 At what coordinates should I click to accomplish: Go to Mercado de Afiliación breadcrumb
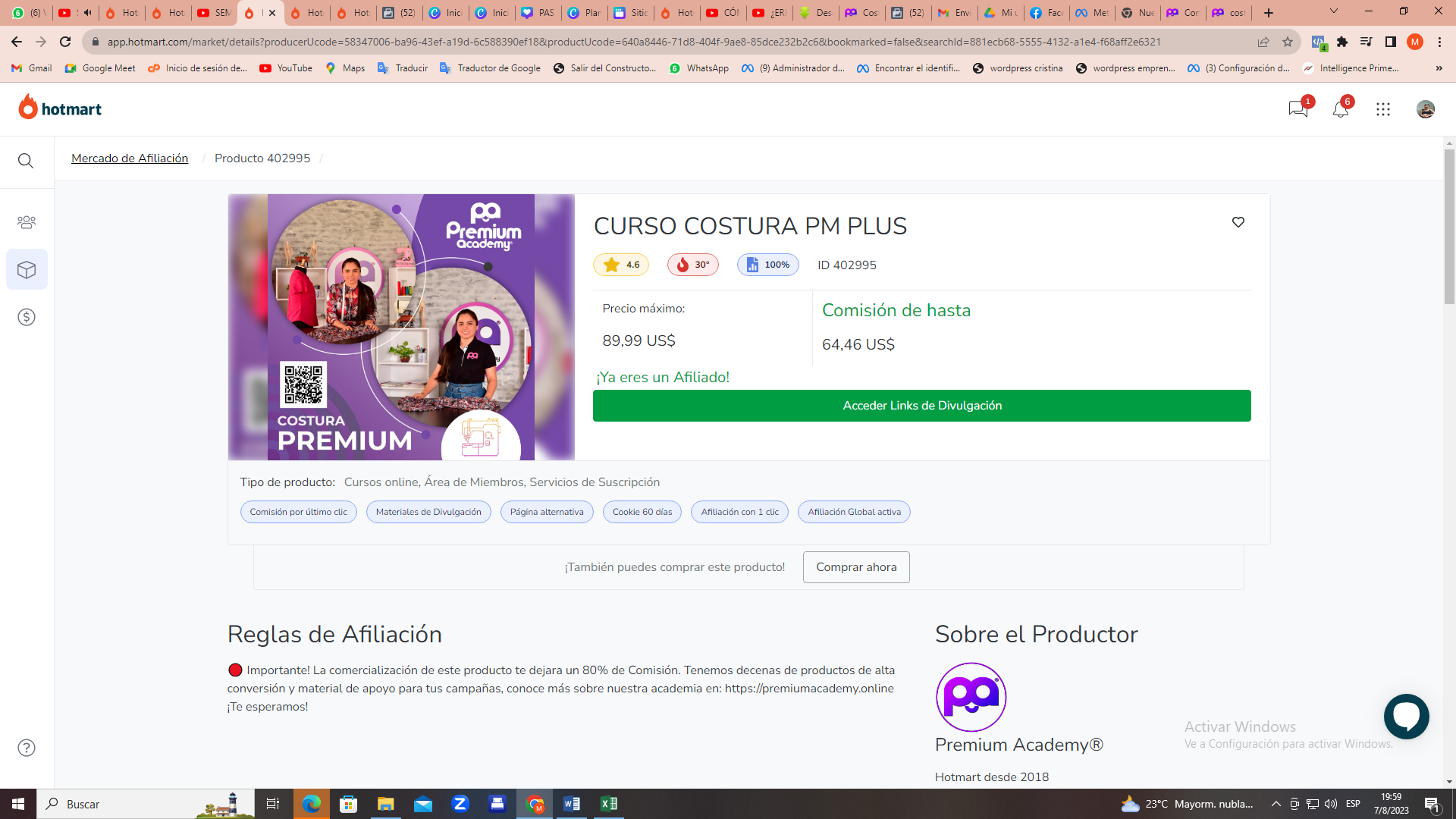click(x=130, y=158)
